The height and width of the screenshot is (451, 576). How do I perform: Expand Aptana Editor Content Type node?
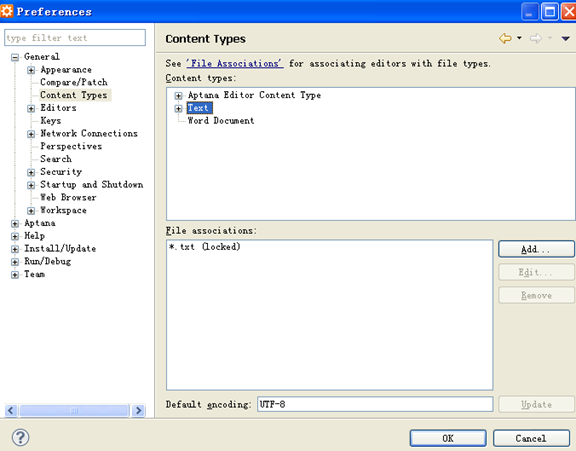179,95
